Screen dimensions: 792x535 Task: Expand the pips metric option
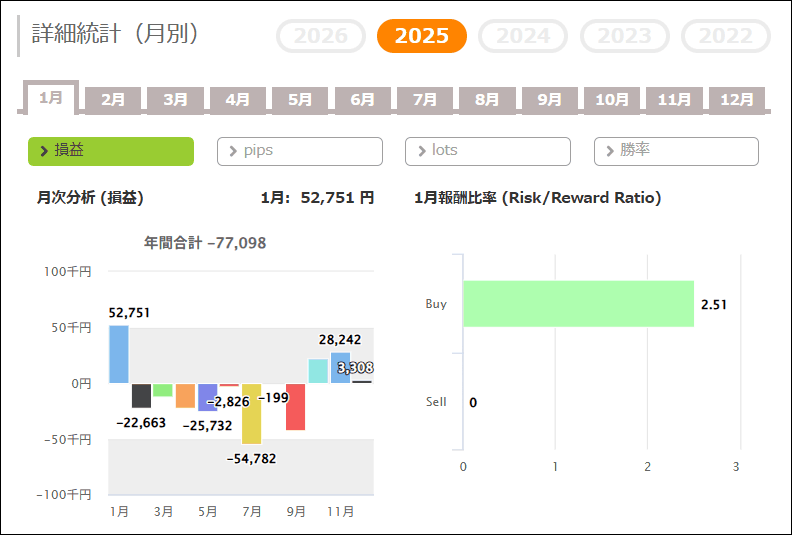coord(300,151)
